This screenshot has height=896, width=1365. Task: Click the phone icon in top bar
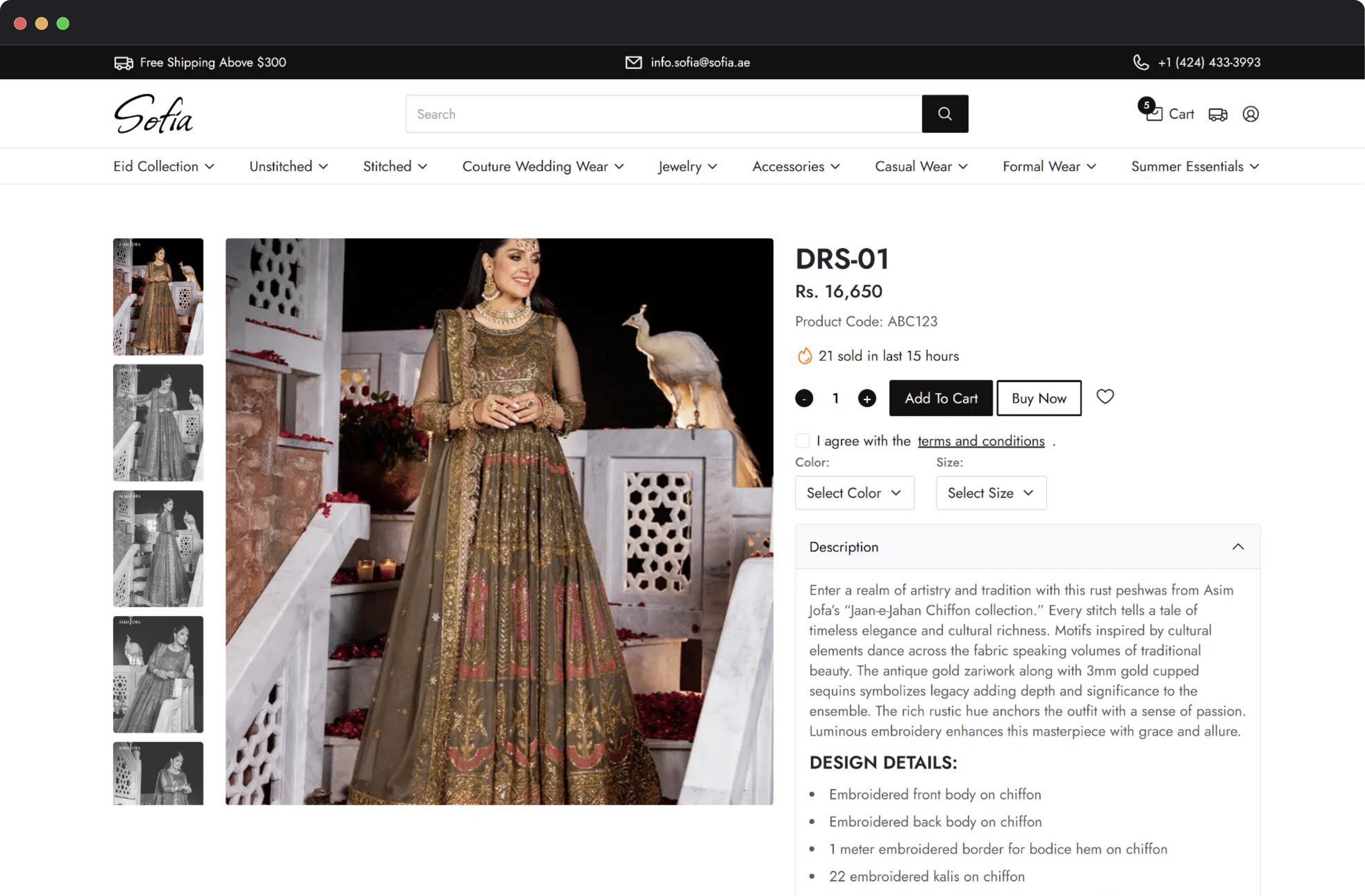click(1141, 62)
